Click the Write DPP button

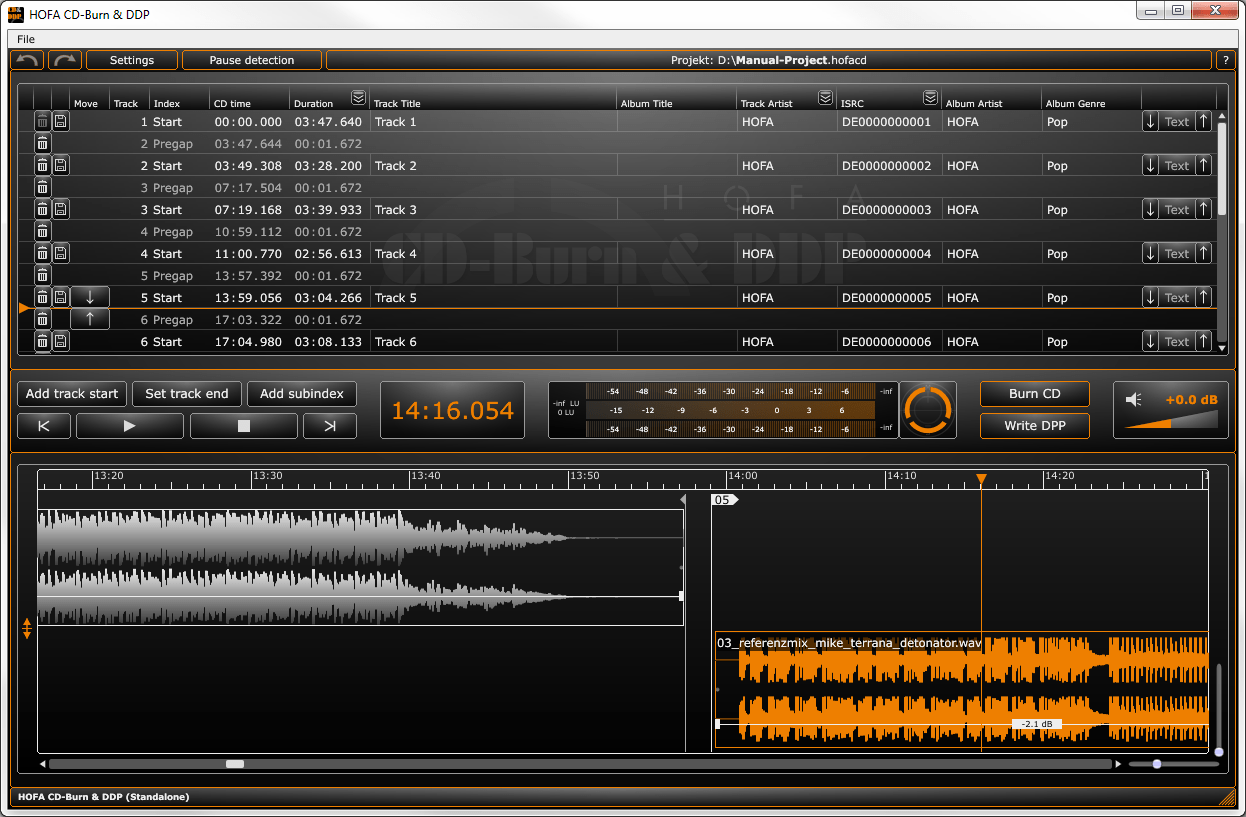coord(1035,426)
